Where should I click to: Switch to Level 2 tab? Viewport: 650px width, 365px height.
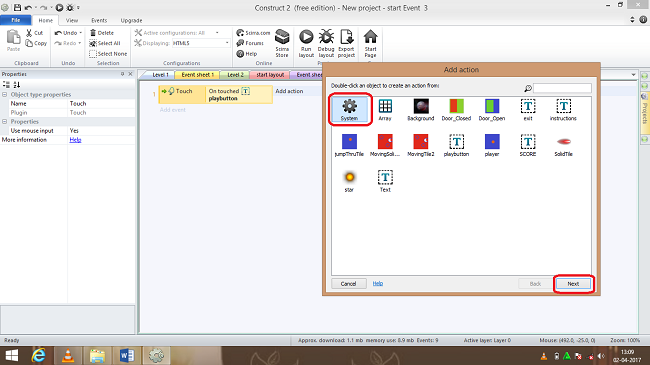pos(235,75)
